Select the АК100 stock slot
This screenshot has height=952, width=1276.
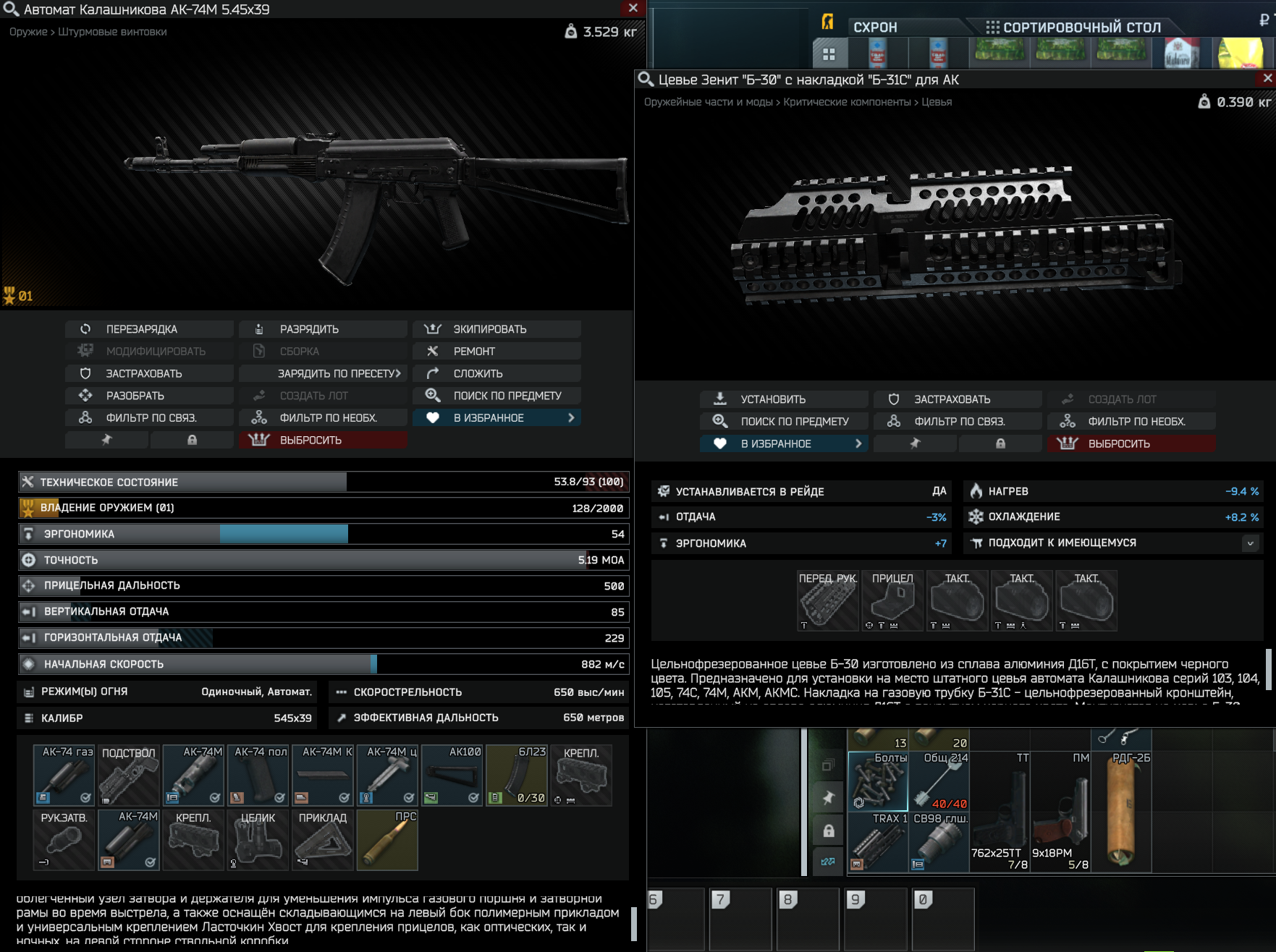coord(452,775)
